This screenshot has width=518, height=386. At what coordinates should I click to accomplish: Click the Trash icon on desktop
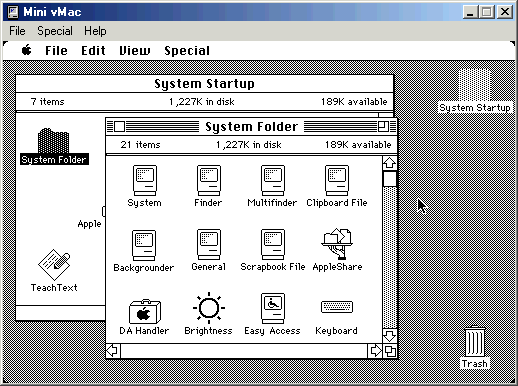475,341
